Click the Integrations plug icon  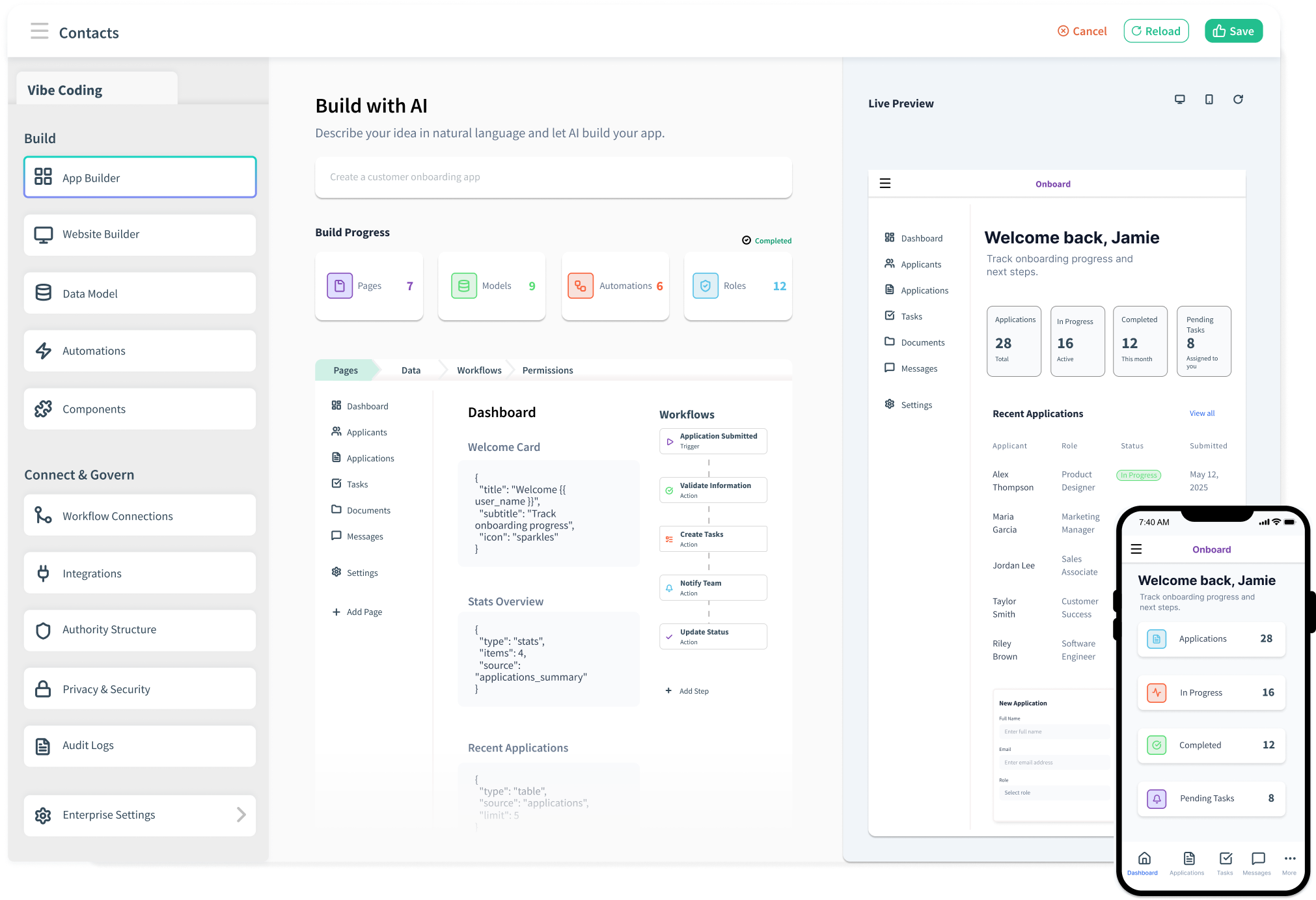[x=43, y=573]
